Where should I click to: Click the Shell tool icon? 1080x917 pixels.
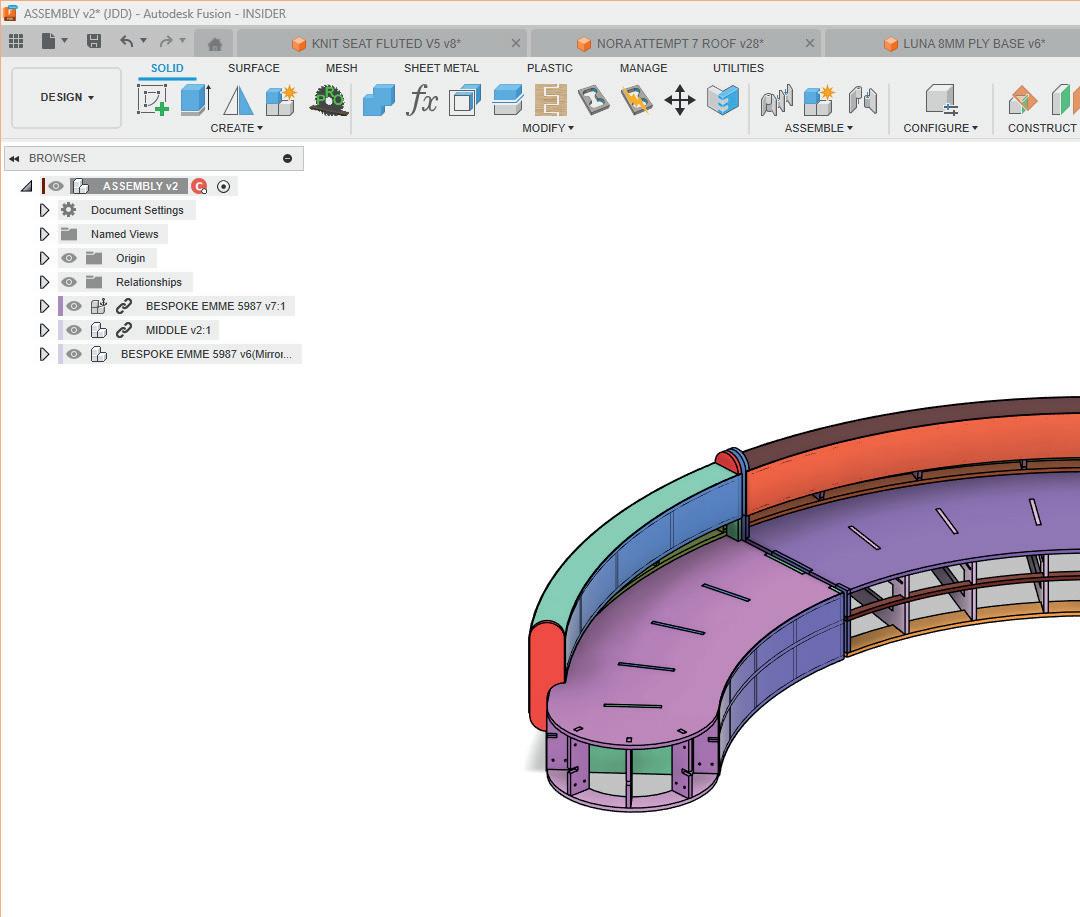click(x=465, y=100)
